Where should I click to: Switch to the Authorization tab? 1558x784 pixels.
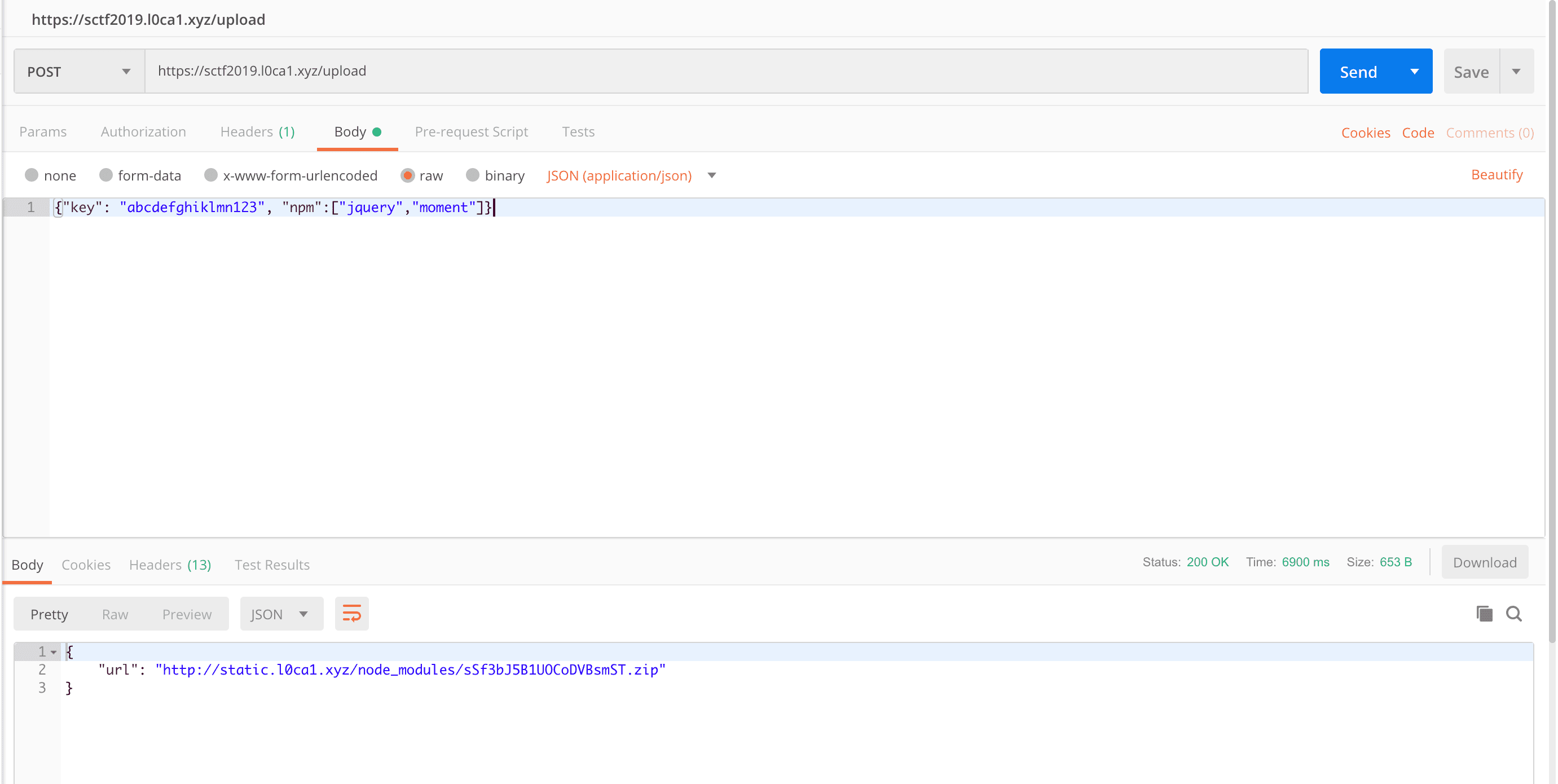point(143,131)
